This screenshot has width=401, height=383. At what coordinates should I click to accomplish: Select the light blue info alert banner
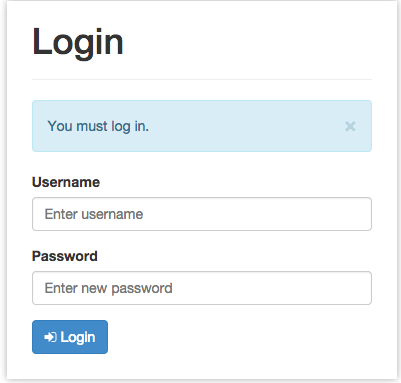pos(202,126)
